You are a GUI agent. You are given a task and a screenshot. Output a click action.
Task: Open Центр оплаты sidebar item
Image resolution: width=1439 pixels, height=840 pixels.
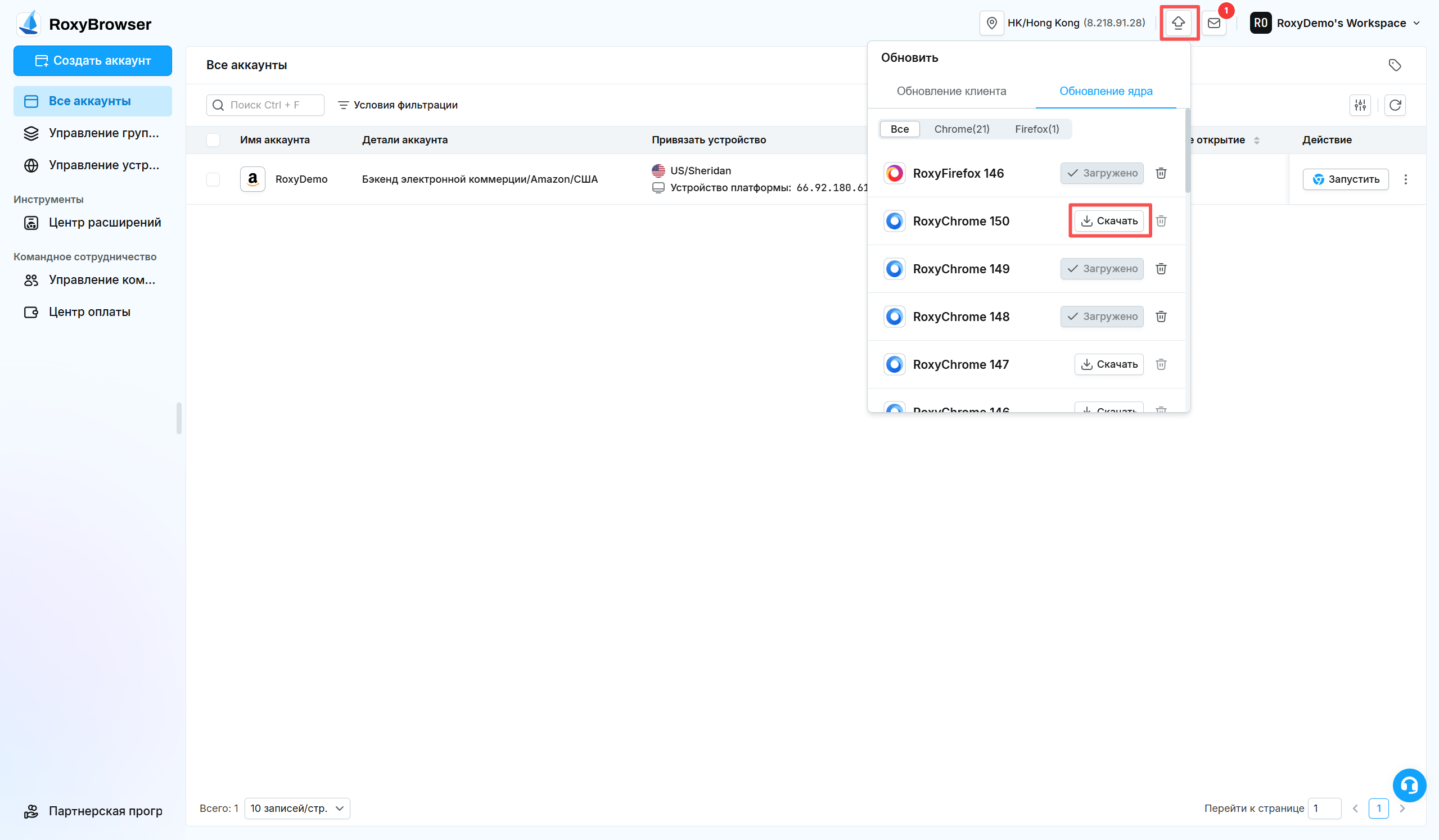click(x=93, y=312)
